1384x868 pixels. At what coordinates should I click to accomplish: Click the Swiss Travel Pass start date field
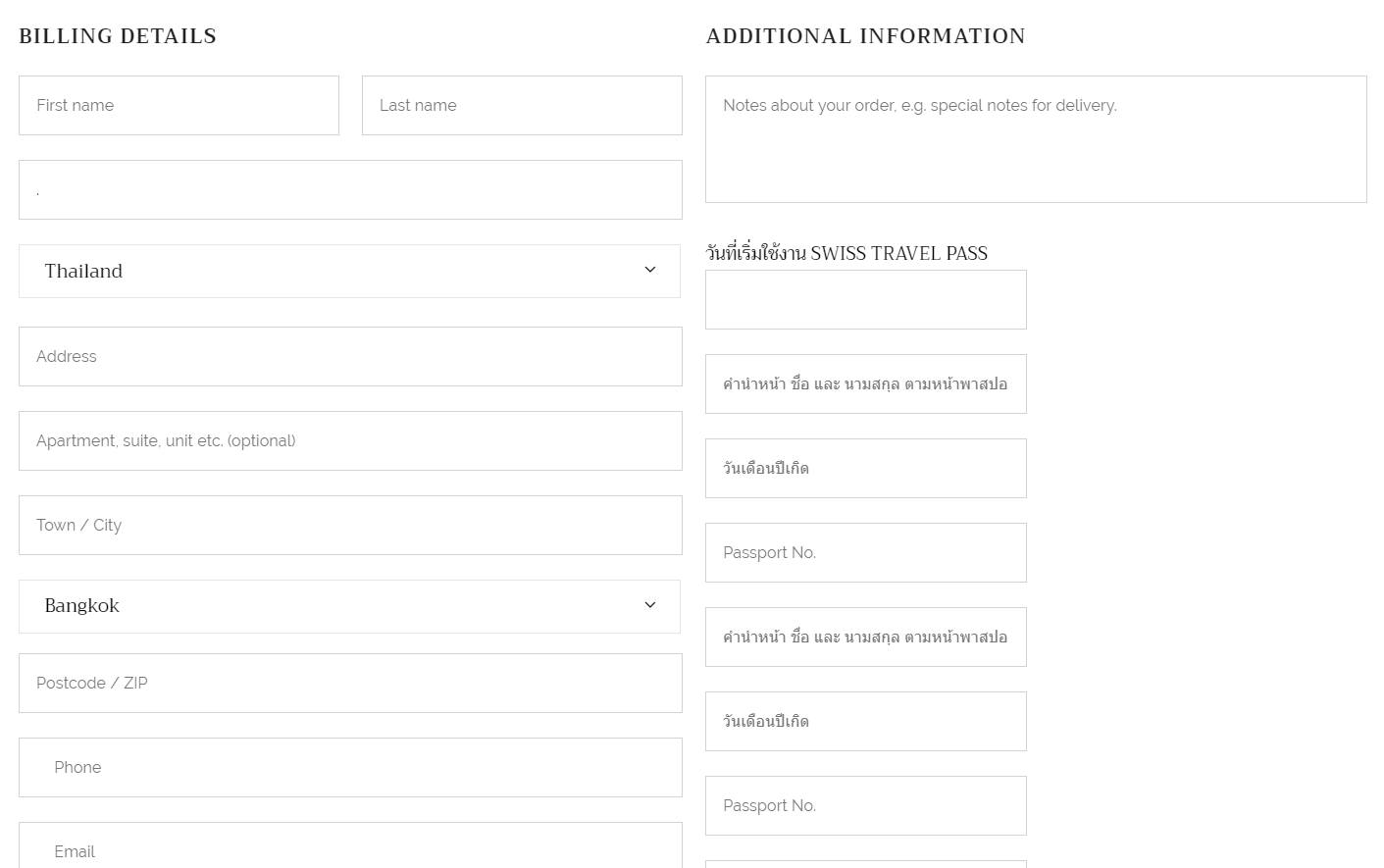click(866, 300)
